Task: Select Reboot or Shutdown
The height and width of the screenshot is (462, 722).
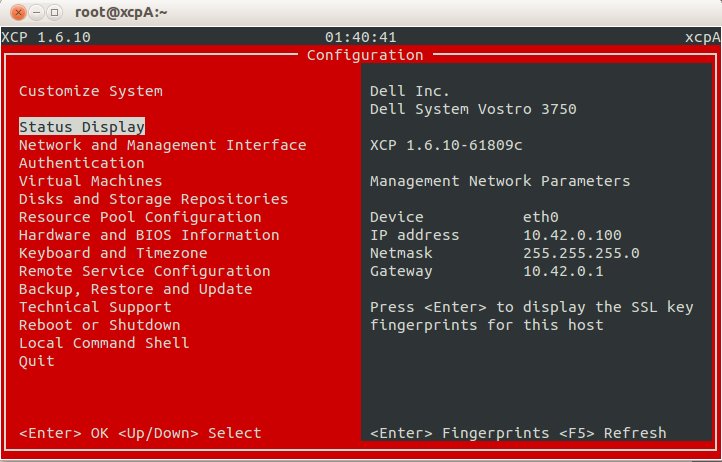Action: 99,324
